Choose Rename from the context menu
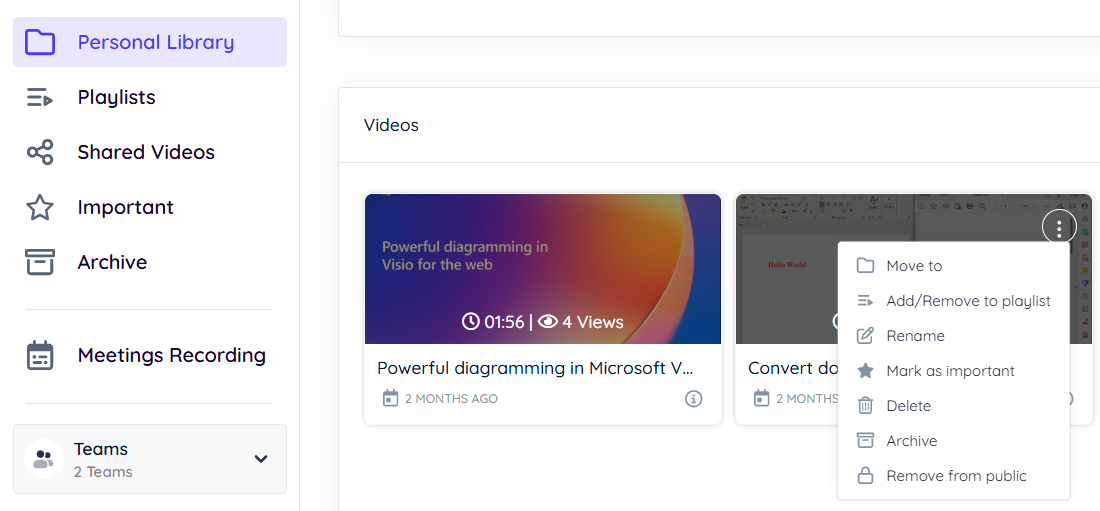 pyautogui.click(x=954, y=336)
